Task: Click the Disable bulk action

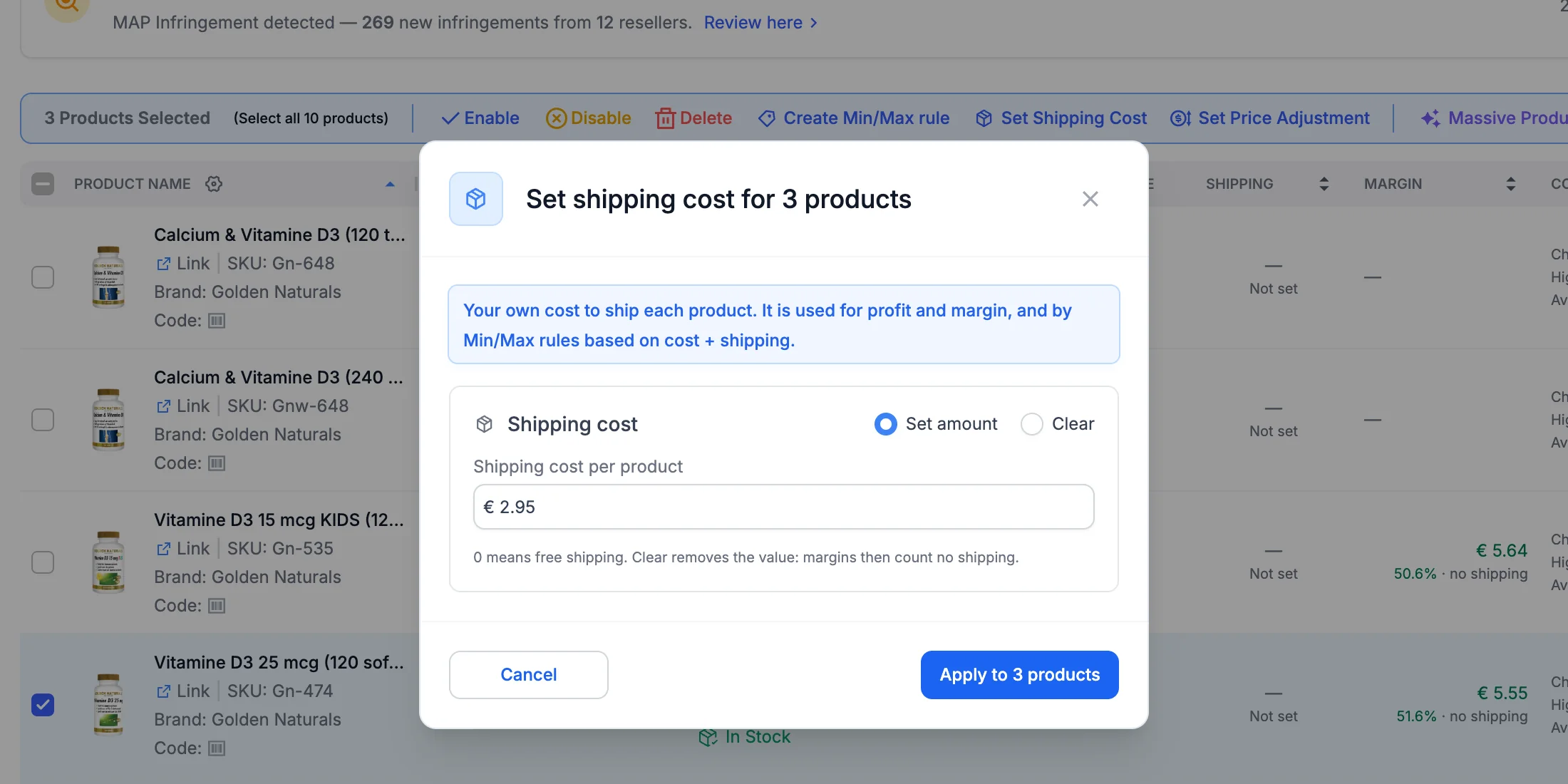Action: 588,118
